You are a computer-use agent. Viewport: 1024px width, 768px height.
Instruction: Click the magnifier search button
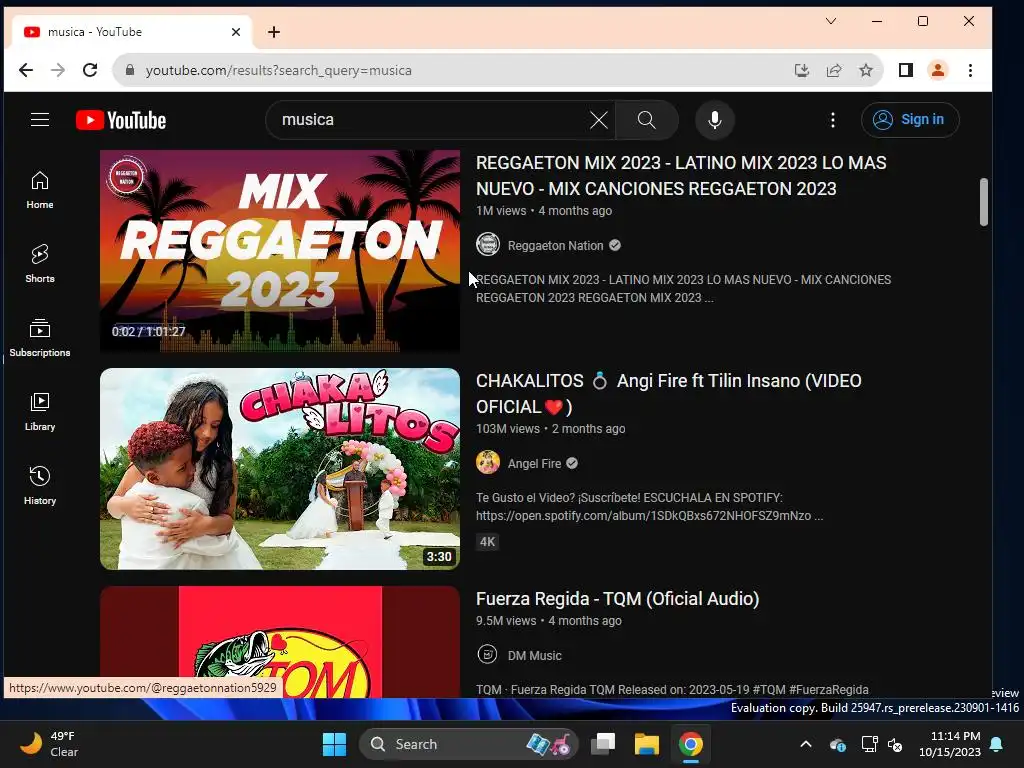(x=647, y=120)
